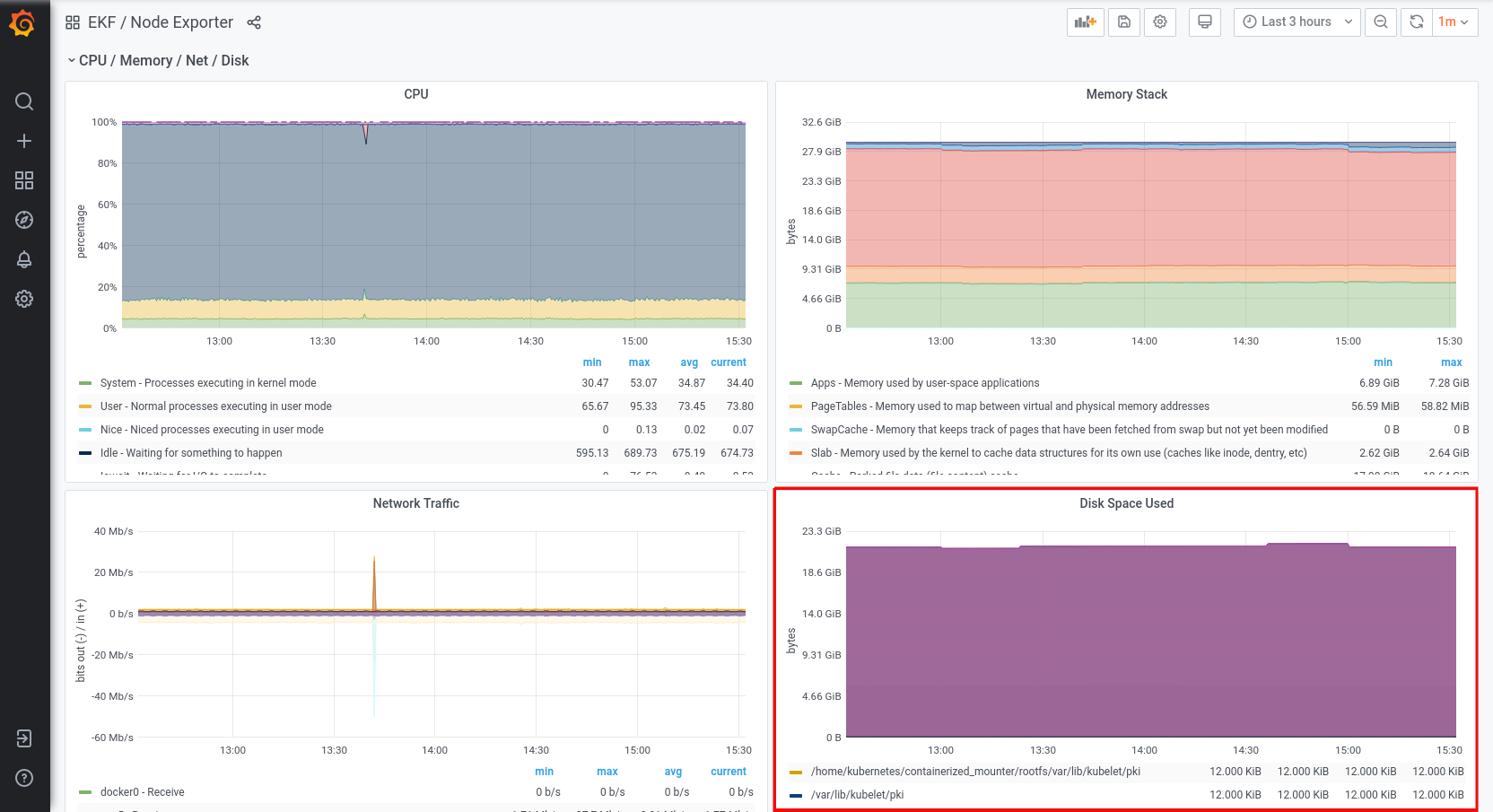Click the dark blue Idle series swatch
The height and width of the screenshot is (812, 1493).
tap(85, 453)
